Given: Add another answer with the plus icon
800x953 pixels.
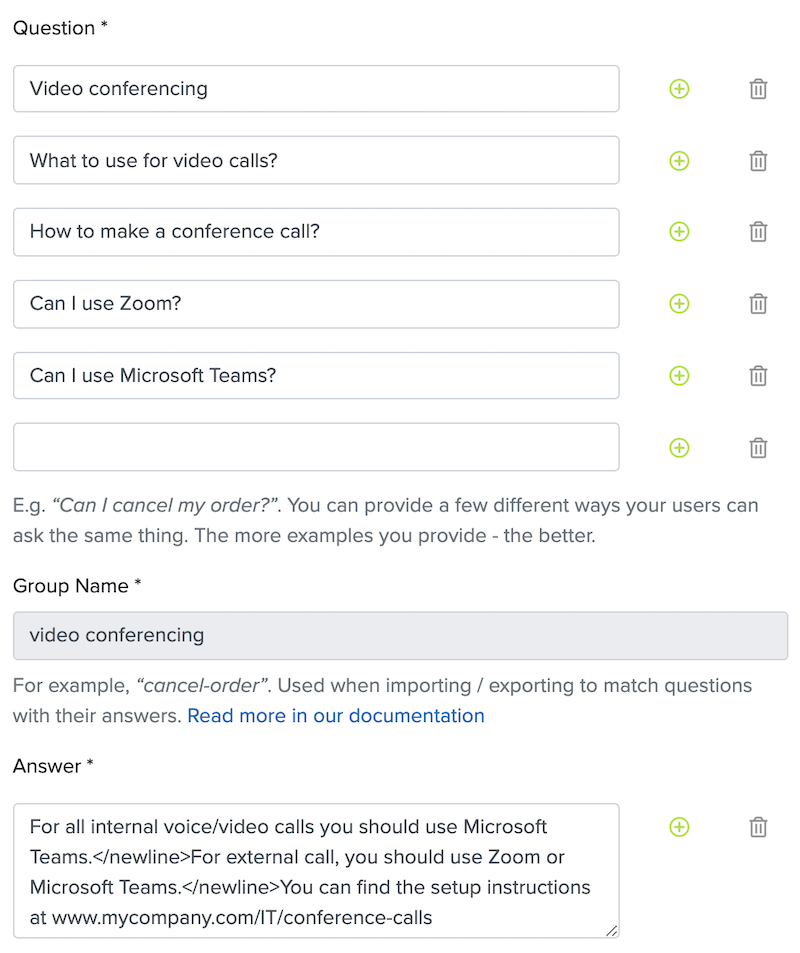Looking at the screenshot, I should (x=679, y=827).
